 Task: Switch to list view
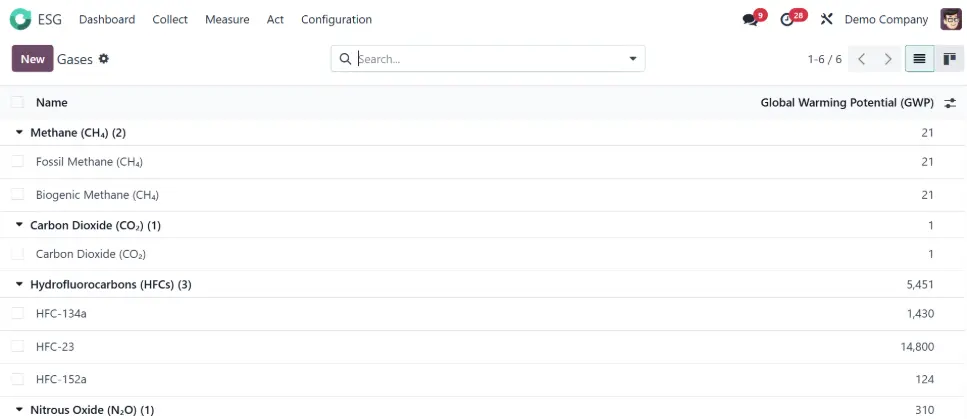coord(919,59)
